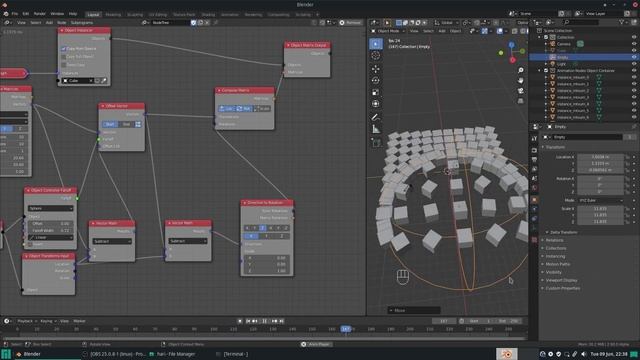Open the Keying menu in timeline
The height and width of the screenshot is (360, 640).
[x=48, y=321]
